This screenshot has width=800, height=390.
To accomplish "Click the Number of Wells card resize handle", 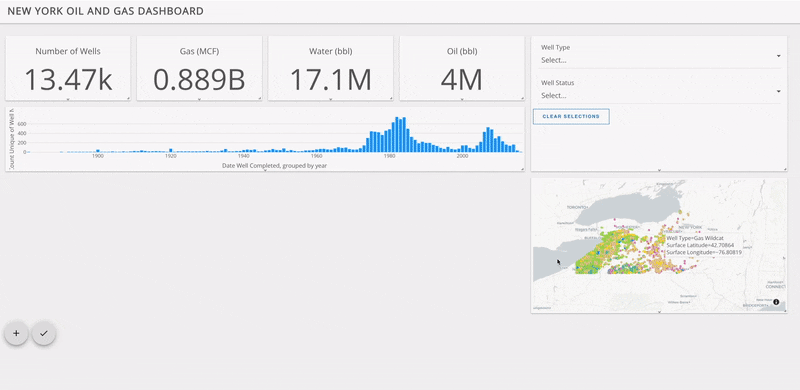I will coord(128,98).
